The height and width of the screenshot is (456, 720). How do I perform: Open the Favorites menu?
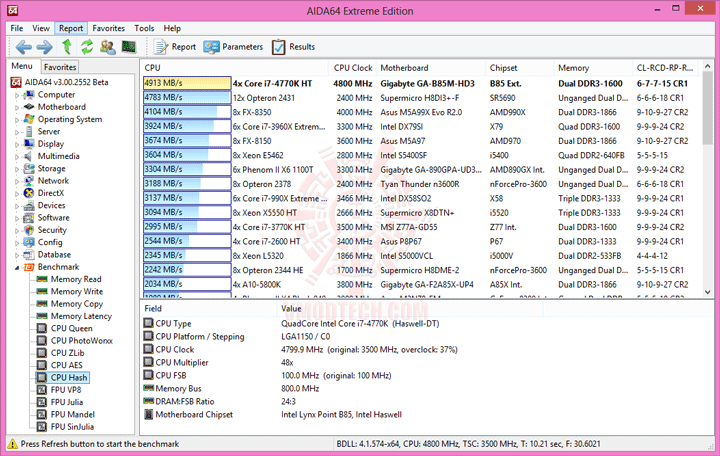(x=108, y=28)
